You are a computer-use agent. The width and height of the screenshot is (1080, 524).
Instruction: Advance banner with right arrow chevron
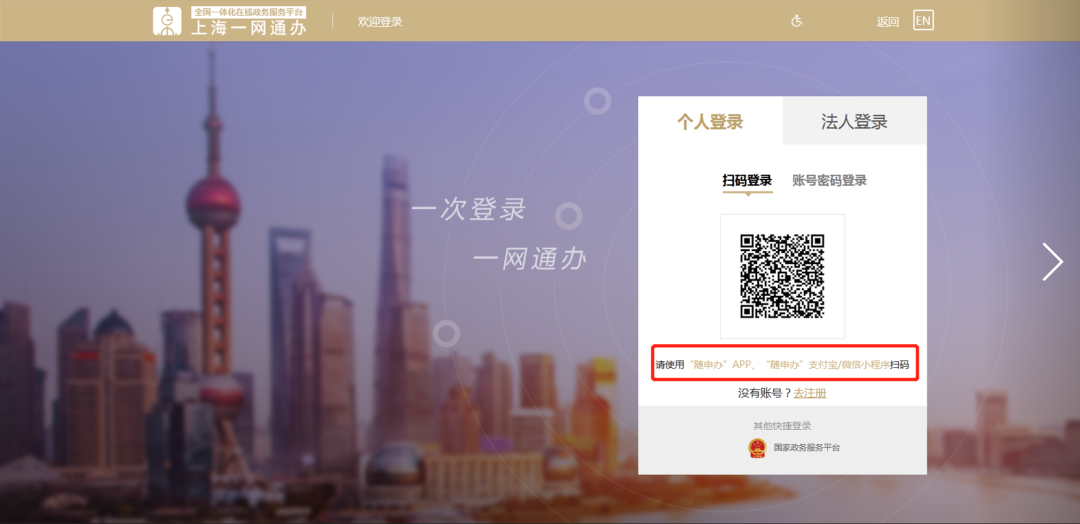(x=1052, y=262)
